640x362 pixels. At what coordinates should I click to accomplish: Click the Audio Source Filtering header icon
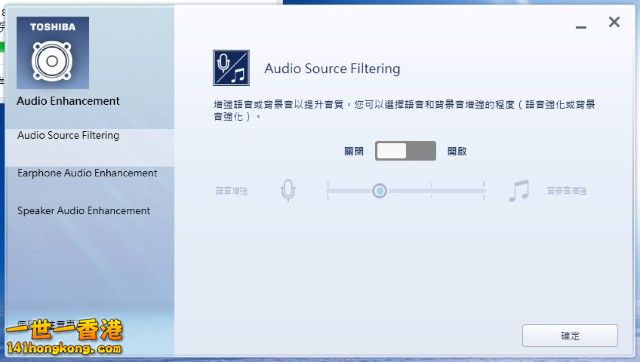(x=231, y=68)
